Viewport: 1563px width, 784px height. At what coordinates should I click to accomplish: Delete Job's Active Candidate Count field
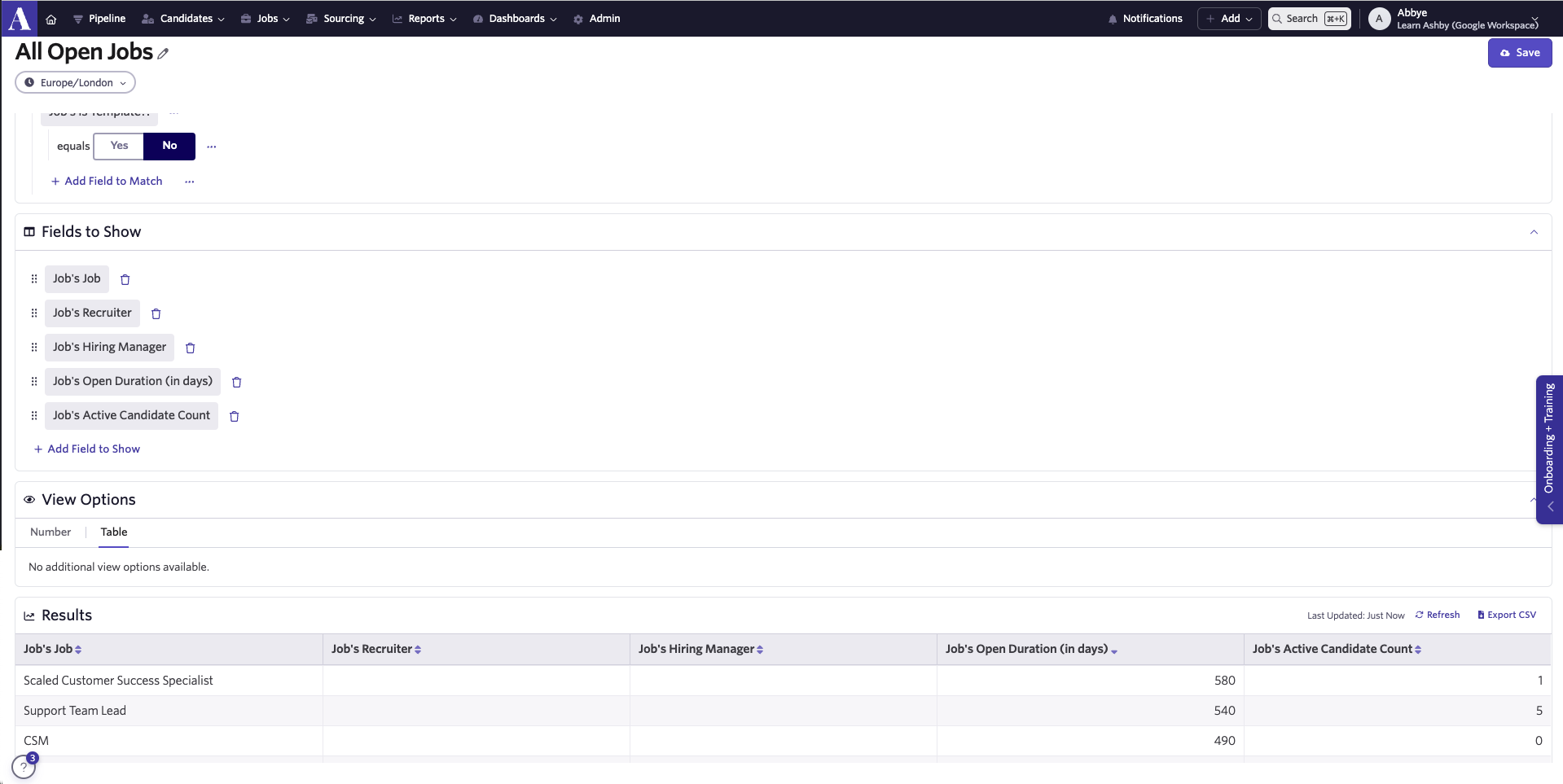coord(235,416)
